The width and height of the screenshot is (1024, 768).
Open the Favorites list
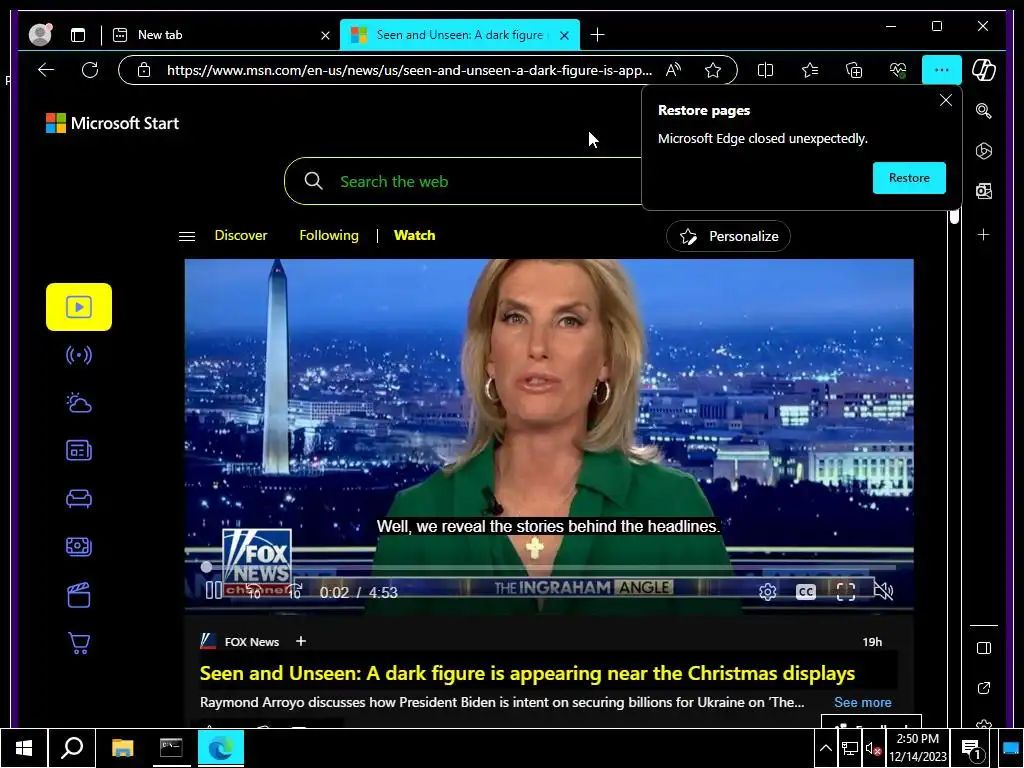810,70
